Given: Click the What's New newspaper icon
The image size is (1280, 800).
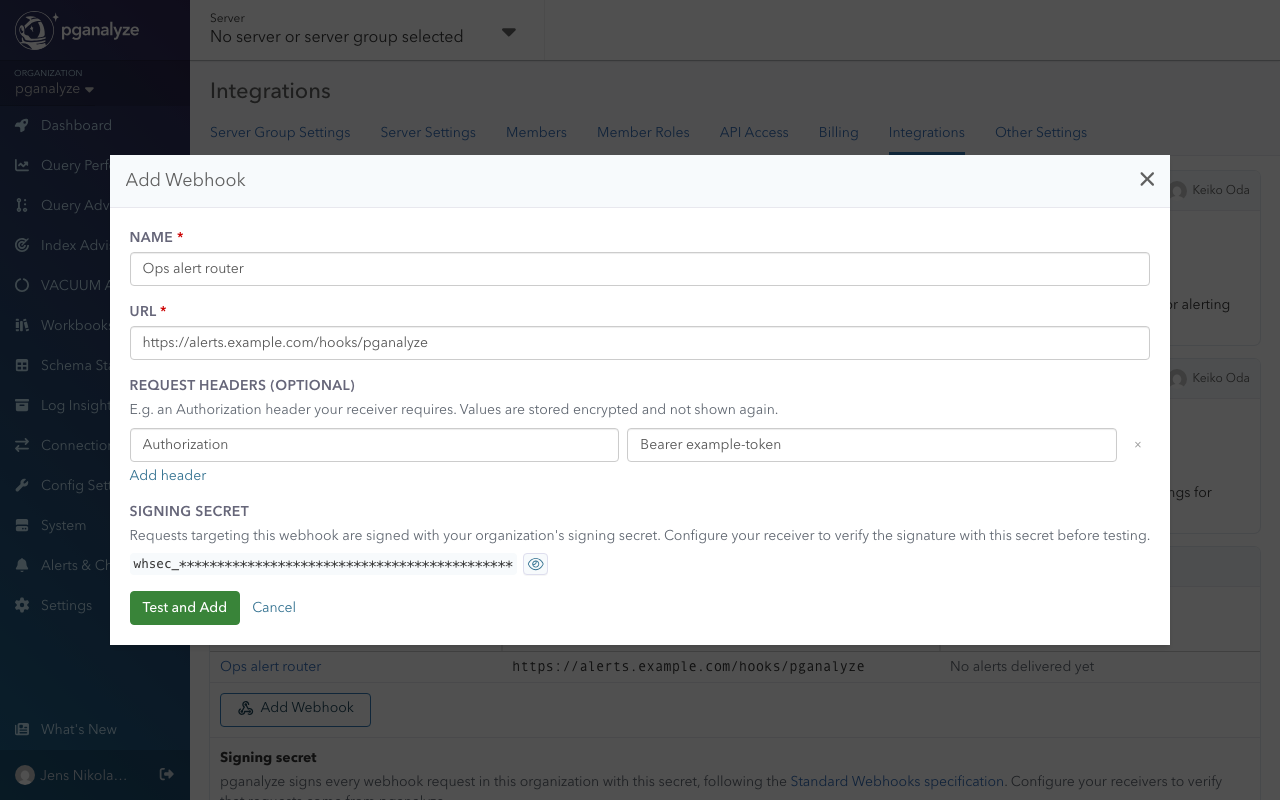Looking at the screenshot, I should click(22, 729).
